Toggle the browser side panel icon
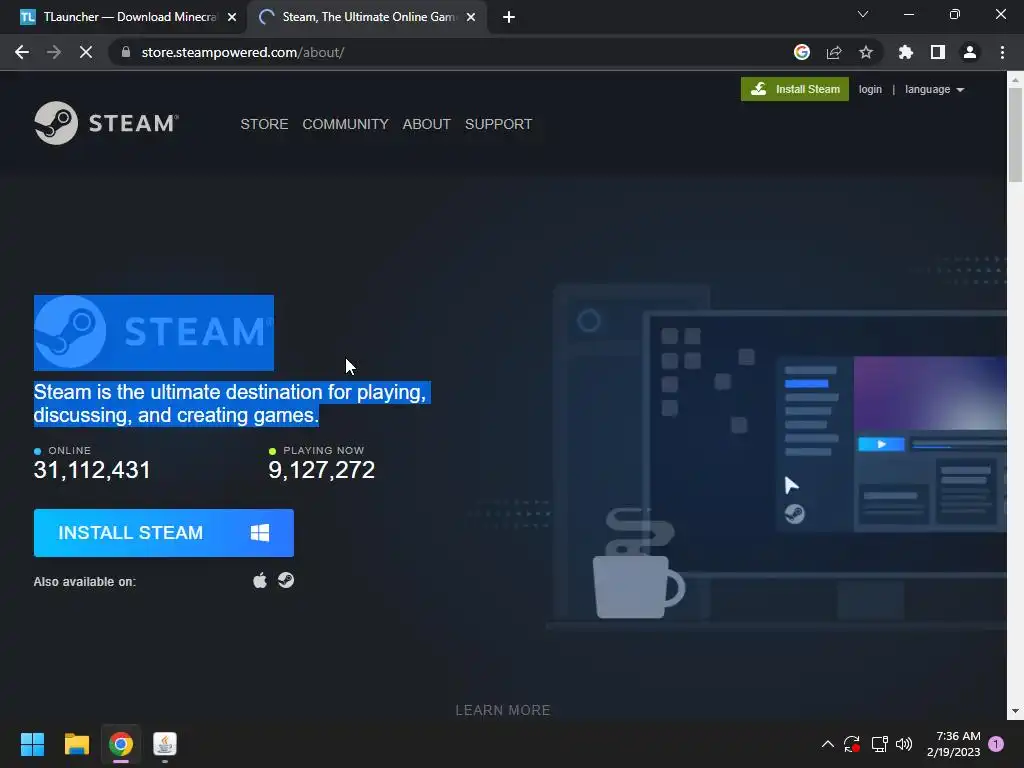Viewport: 1024px width, 768px height. pos(938,52)
